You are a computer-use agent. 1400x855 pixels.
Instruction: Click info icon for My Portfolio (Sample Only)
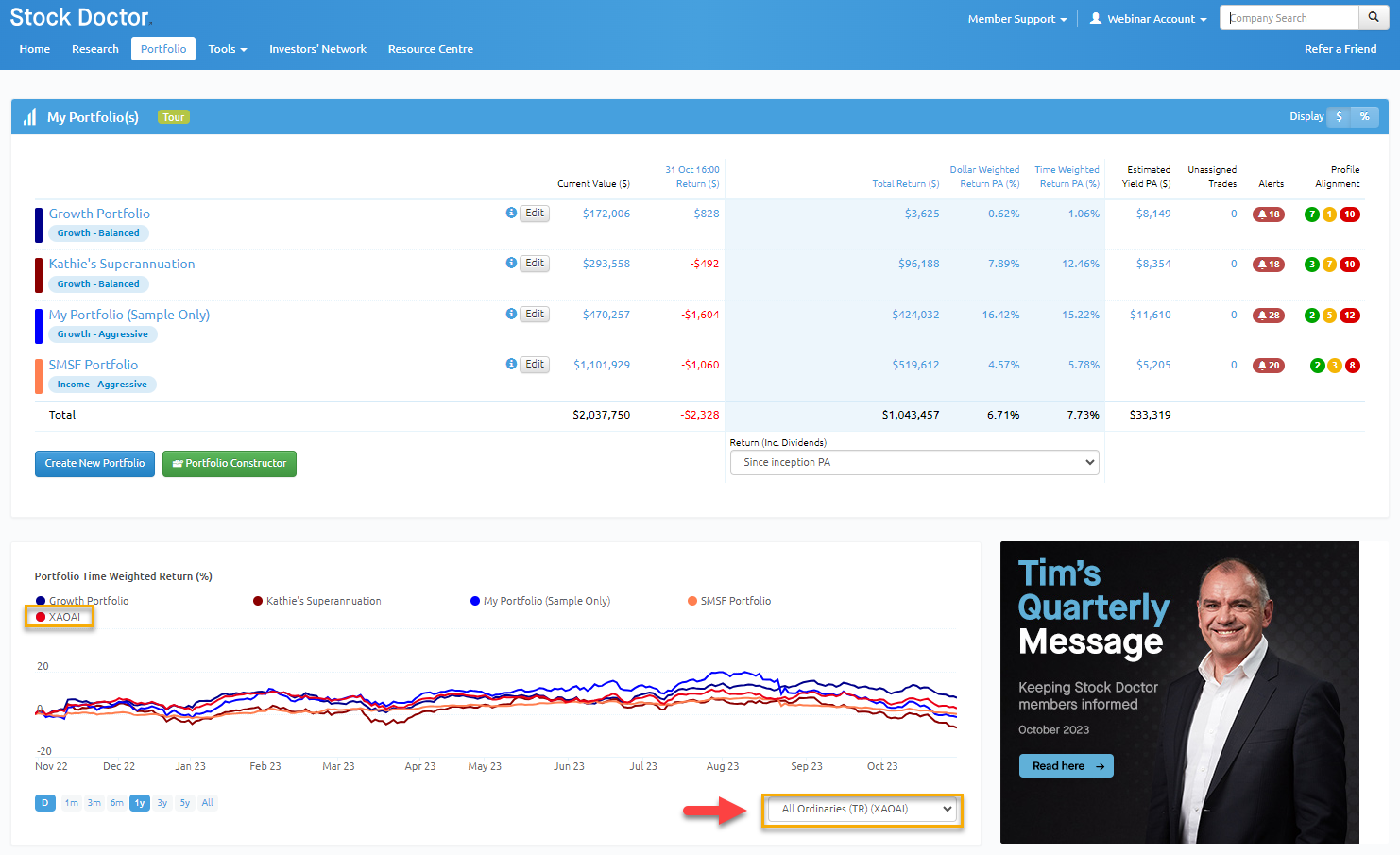click(511, 314)
